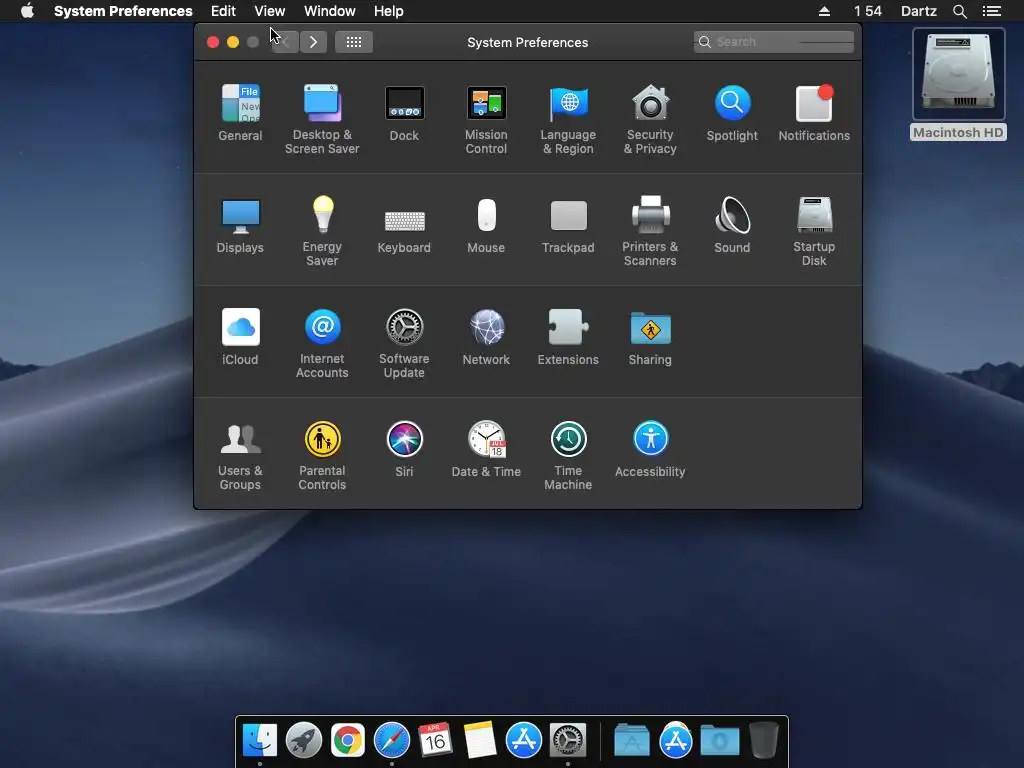Click the eject icon in menu bar
This screenshot has width=1024, height=768.
coord(824,11)
